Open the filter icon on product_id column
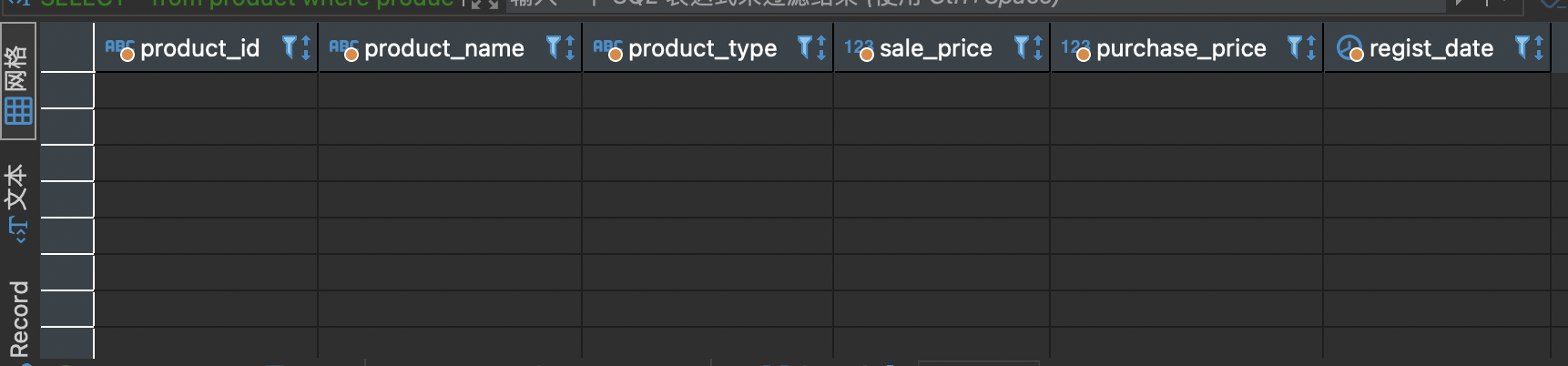1568x366 pixels. [x=290, y=46]
